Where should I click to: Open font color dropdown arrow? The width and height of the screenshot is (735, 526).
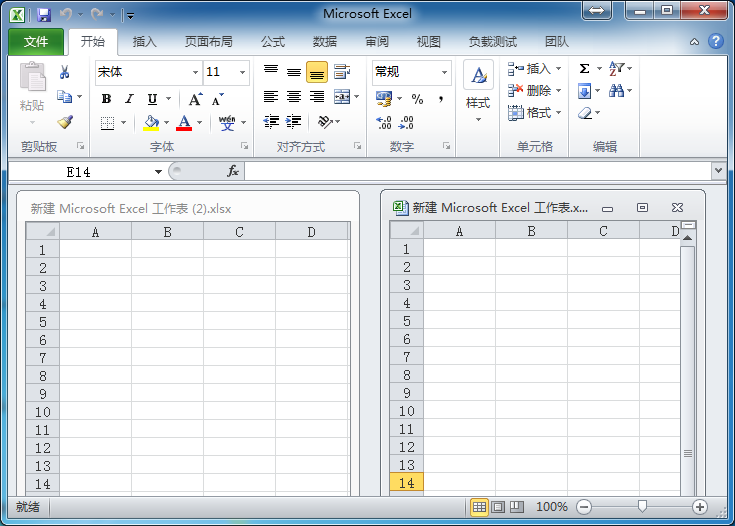(199, 123)
